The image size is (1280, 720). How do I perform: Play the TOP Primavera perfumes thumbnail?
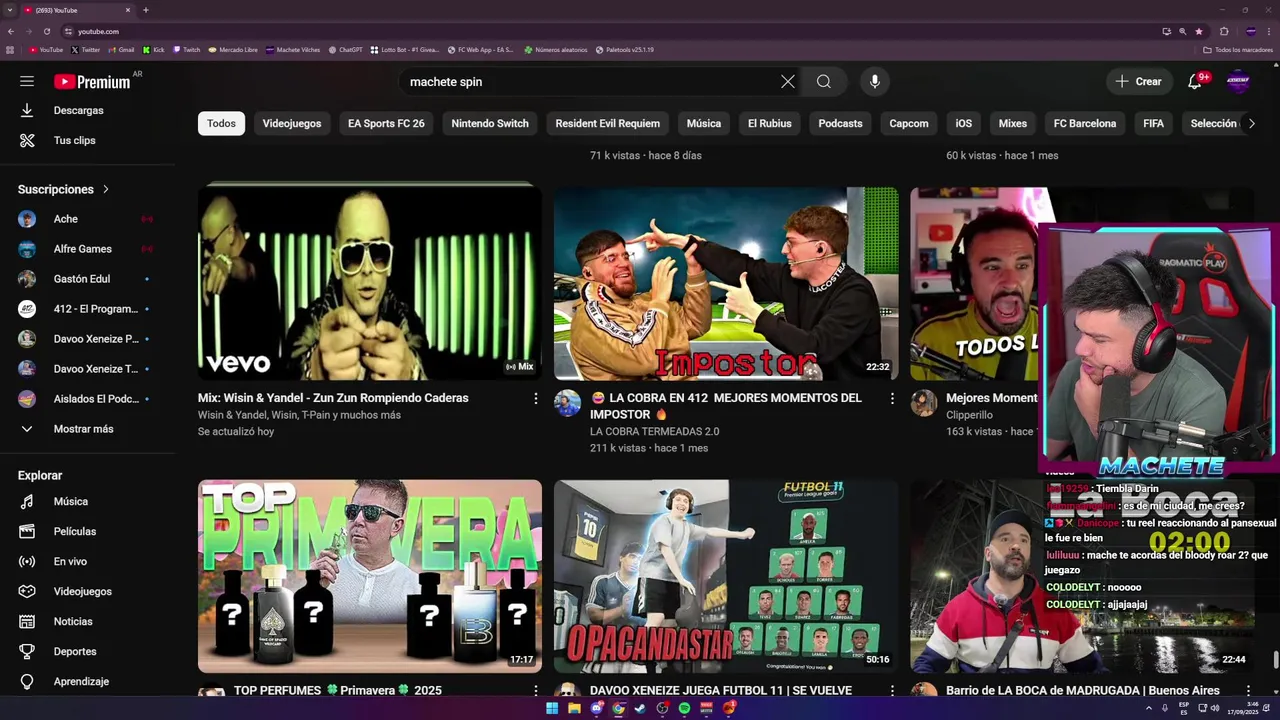point(370,576)
